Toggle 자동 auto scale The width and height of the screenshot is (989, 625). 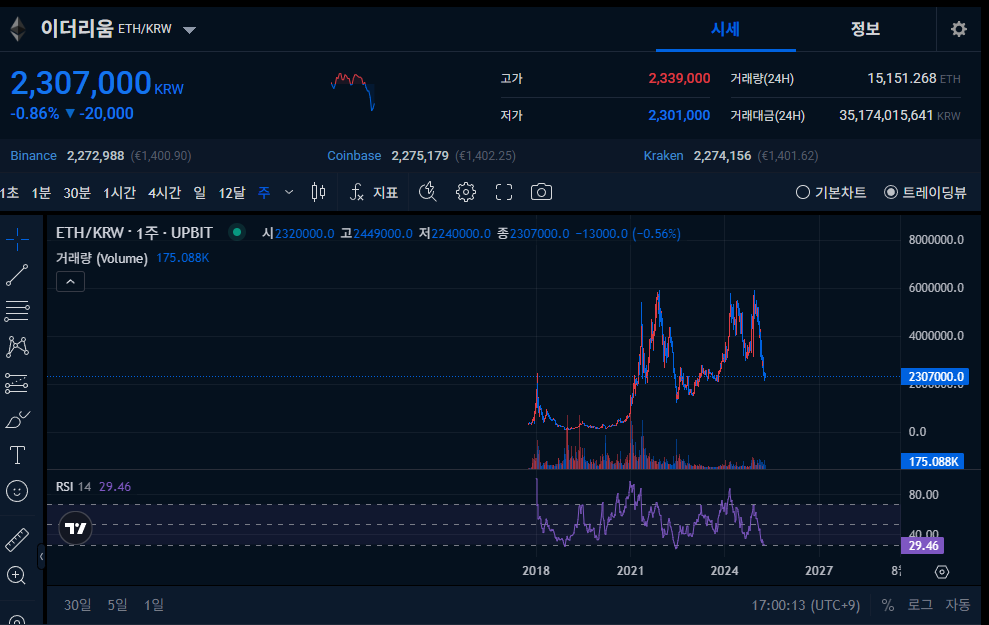pos(957,605)
